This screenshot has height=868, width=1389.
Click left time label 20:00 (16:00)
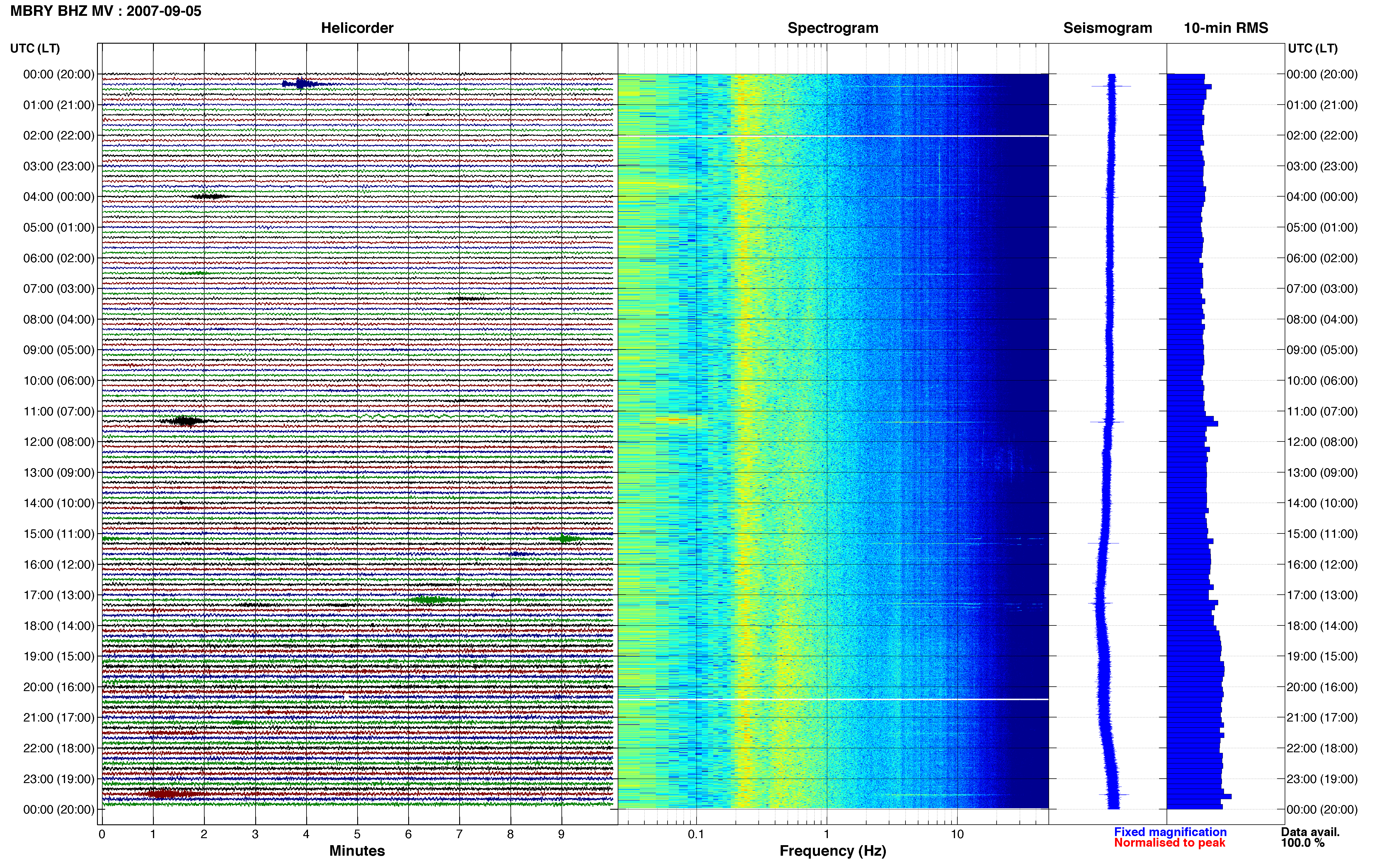click(59, 687)
